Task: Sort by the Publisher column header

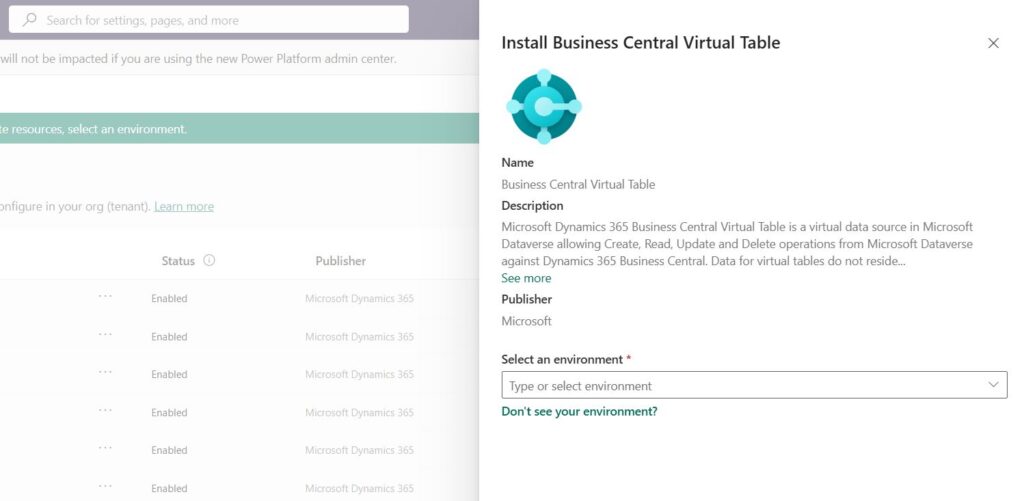Action: tap(340, 261)
